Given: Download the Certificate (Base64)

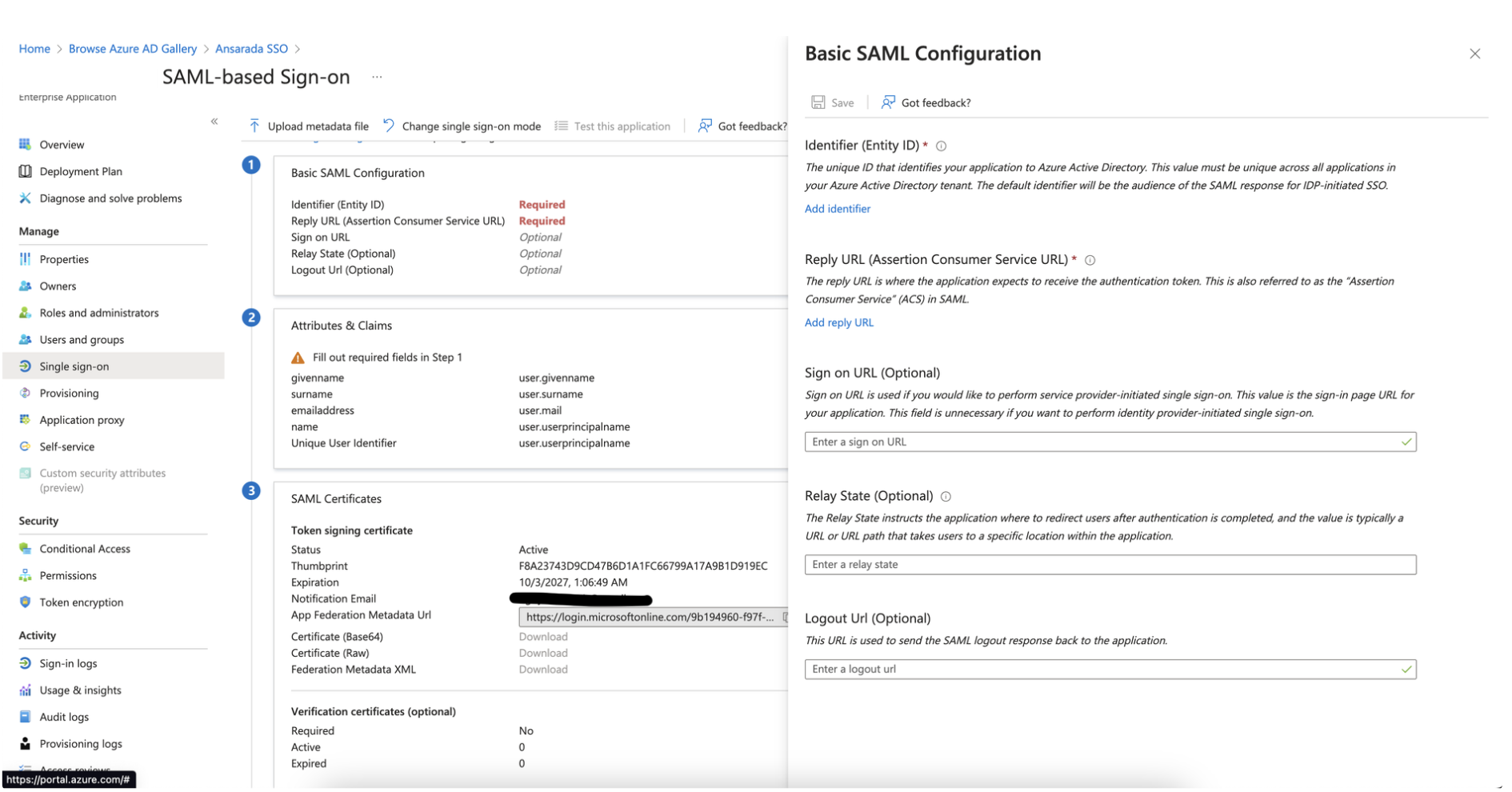Looking at the screenshot, I should [543, 637].
